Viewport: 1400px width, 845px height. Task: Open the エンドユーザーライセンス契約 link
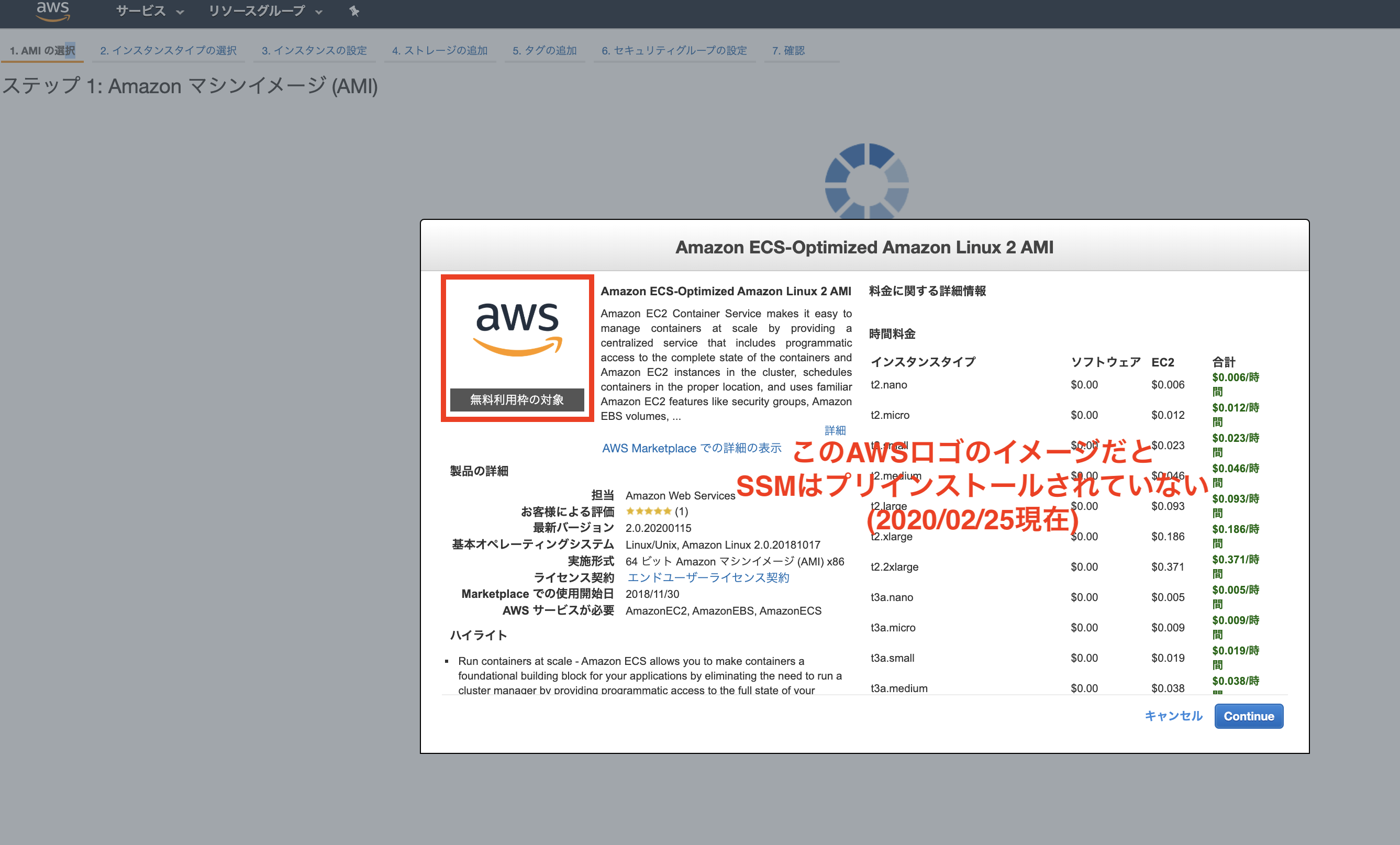708,578
